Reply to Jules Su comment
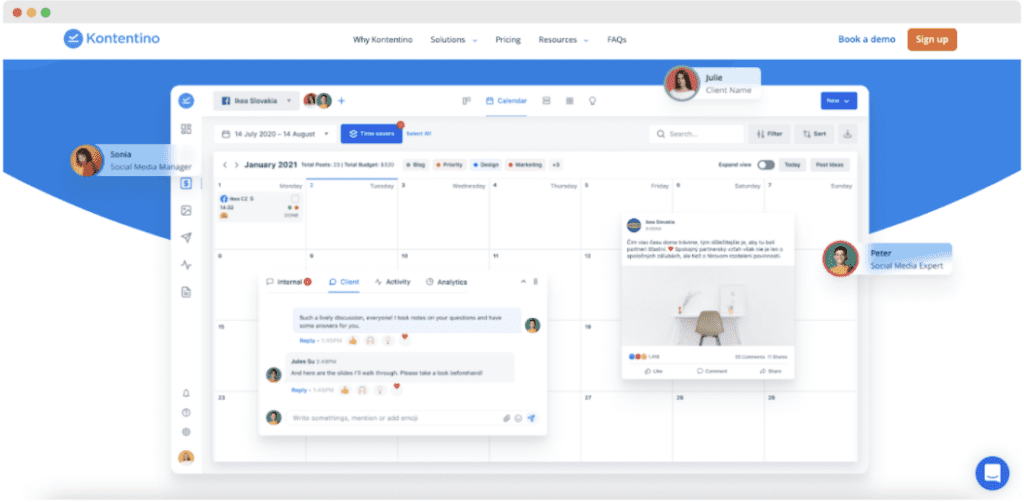 tap(299, 390)
